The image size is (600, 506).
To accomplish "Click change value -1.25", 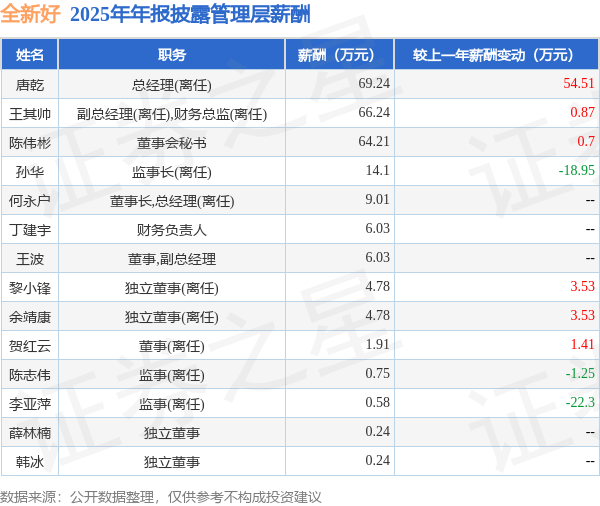I will tap(580, 373).
